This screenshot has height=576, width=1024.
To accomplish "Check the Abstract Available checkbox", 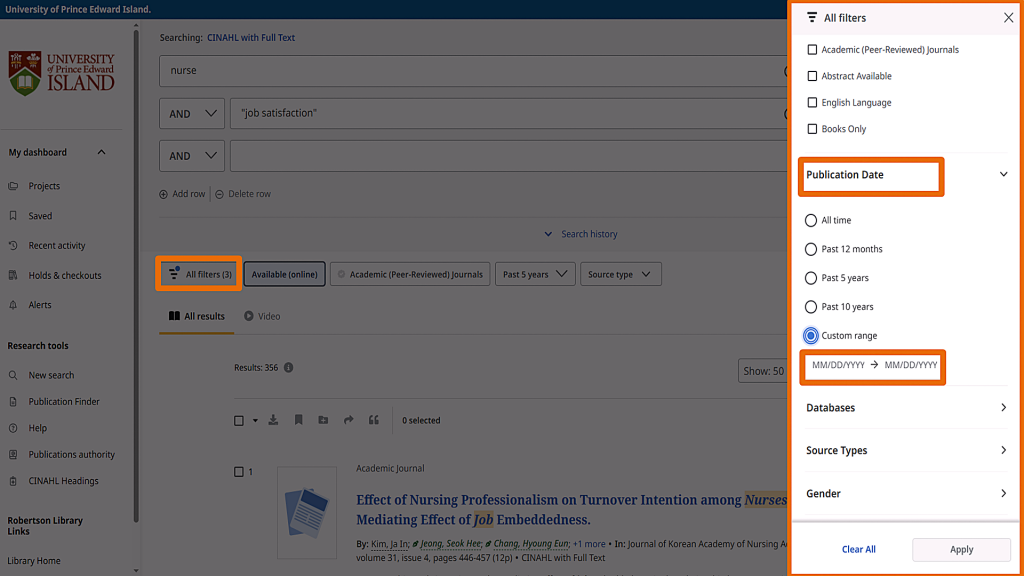I will point(812,76).
